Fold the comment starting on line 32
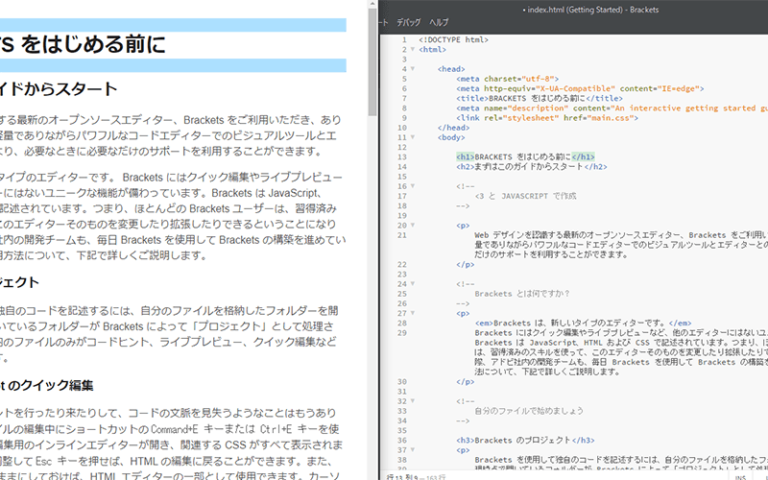 (x=413, y=401)
